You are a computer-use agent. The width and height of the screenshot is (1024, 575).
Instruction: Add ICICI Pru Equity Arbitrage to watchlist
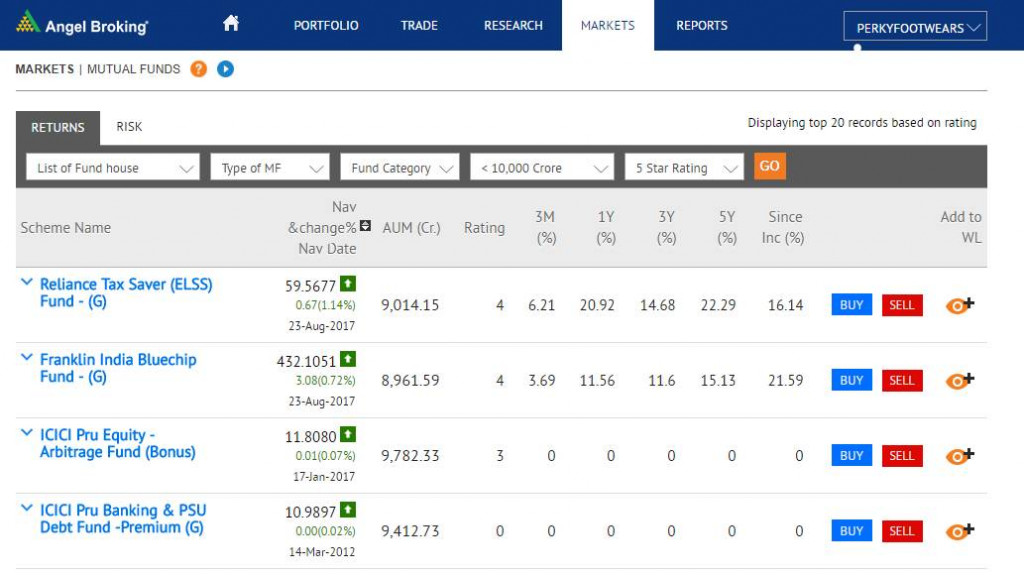click(x=959, y=455)
